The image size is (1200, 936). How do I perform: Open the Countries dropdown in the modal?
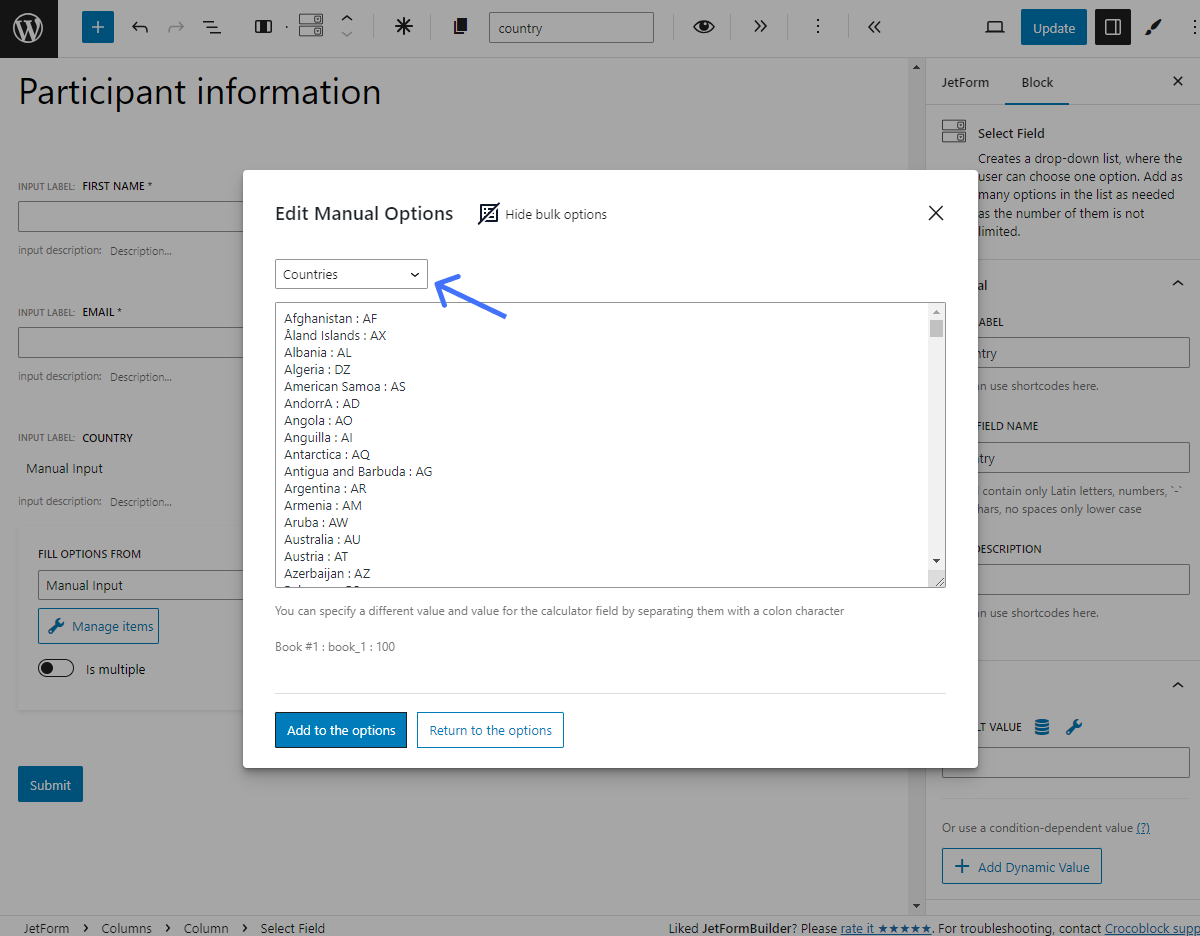[350, 274]
